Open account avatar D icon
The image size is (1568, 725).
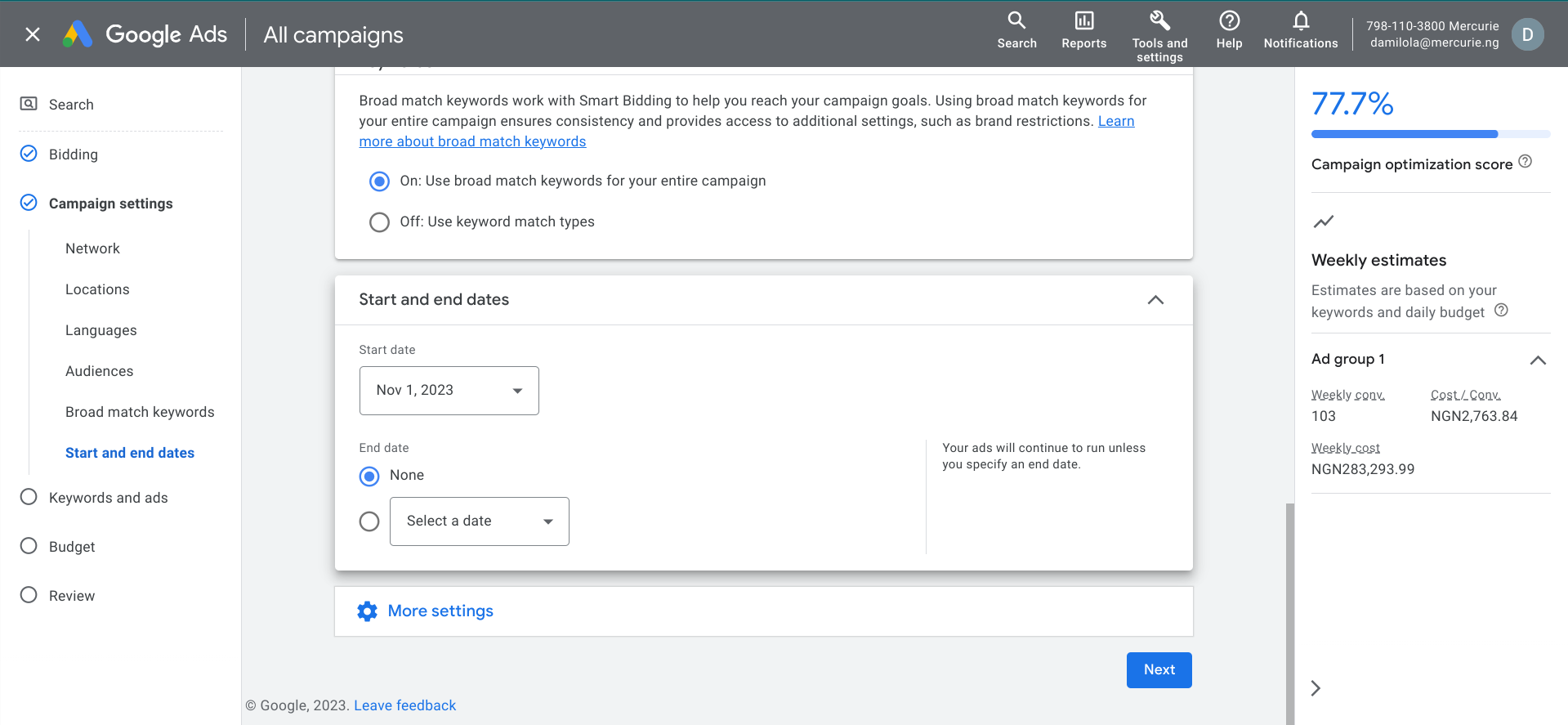1527,34
